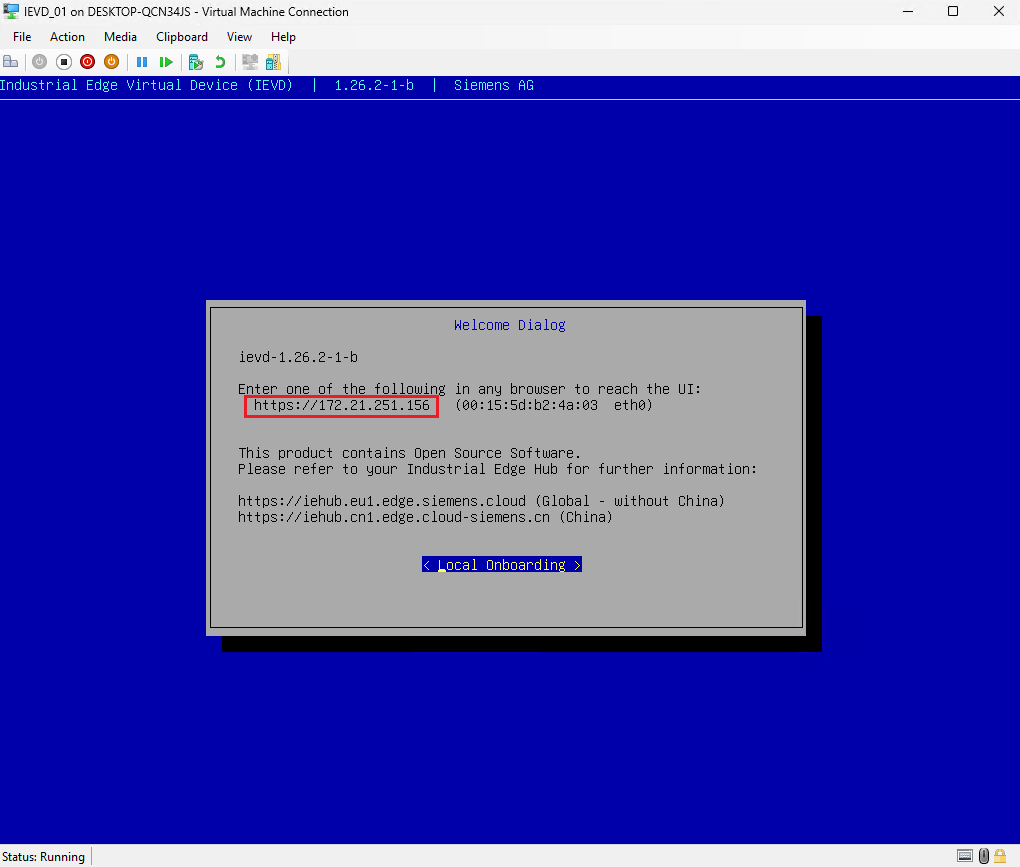Open the Action menu

coord(67,37)
